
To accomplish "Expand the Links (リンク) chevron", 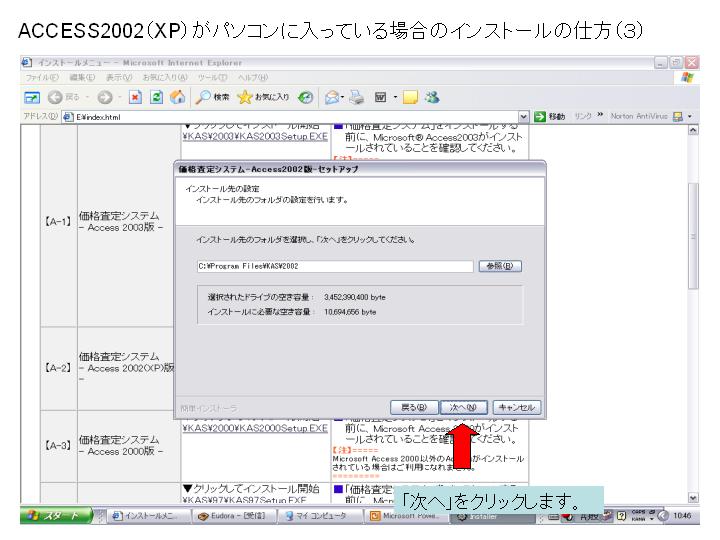I will click(600, 114).
